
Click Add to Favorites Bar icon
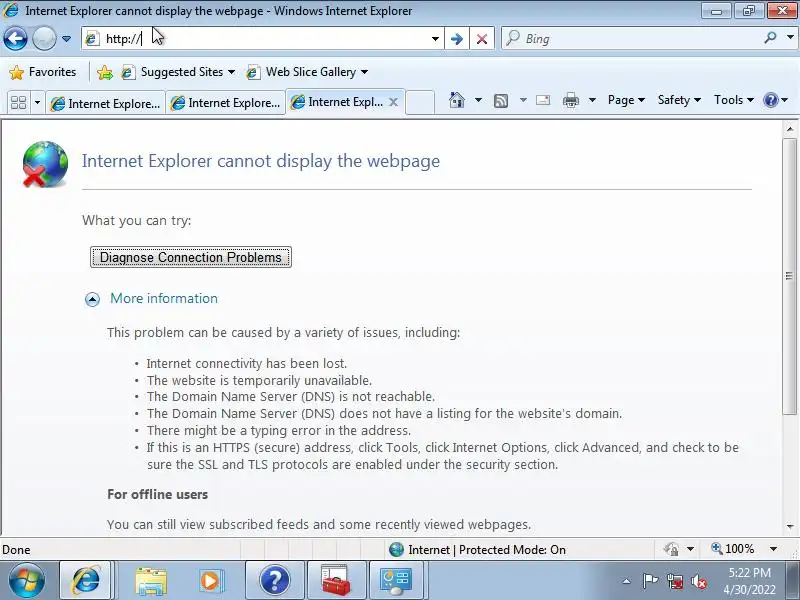[105, 72]
